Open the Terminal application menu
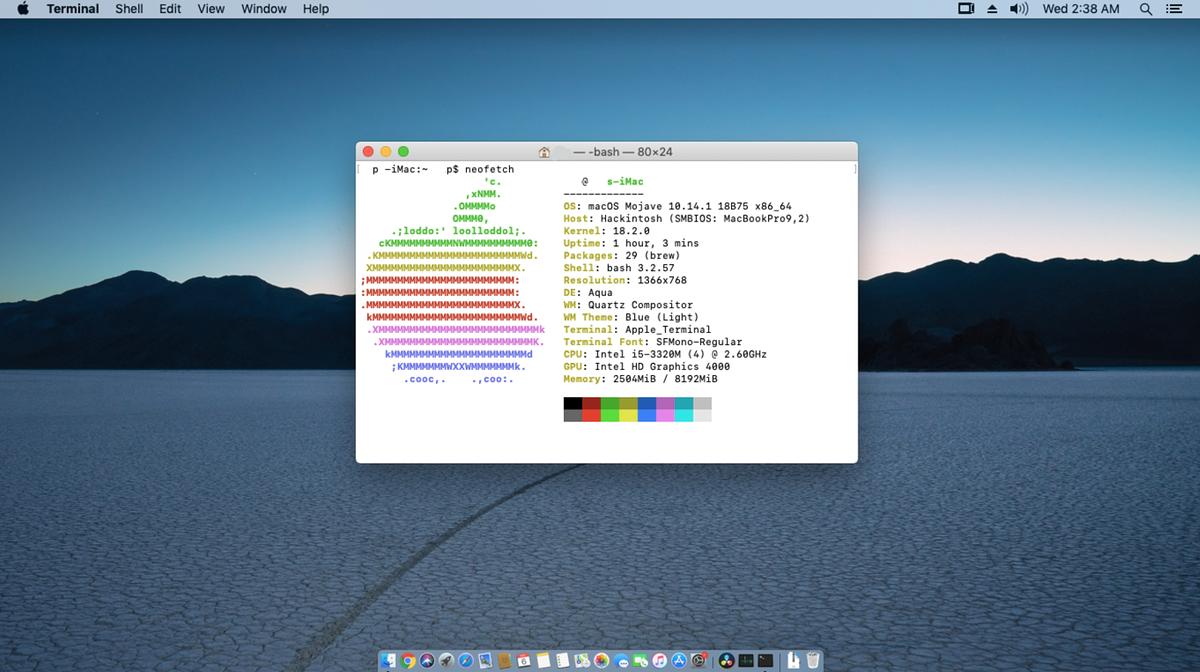The image size is (1200, 672). (x=73, y=9)
